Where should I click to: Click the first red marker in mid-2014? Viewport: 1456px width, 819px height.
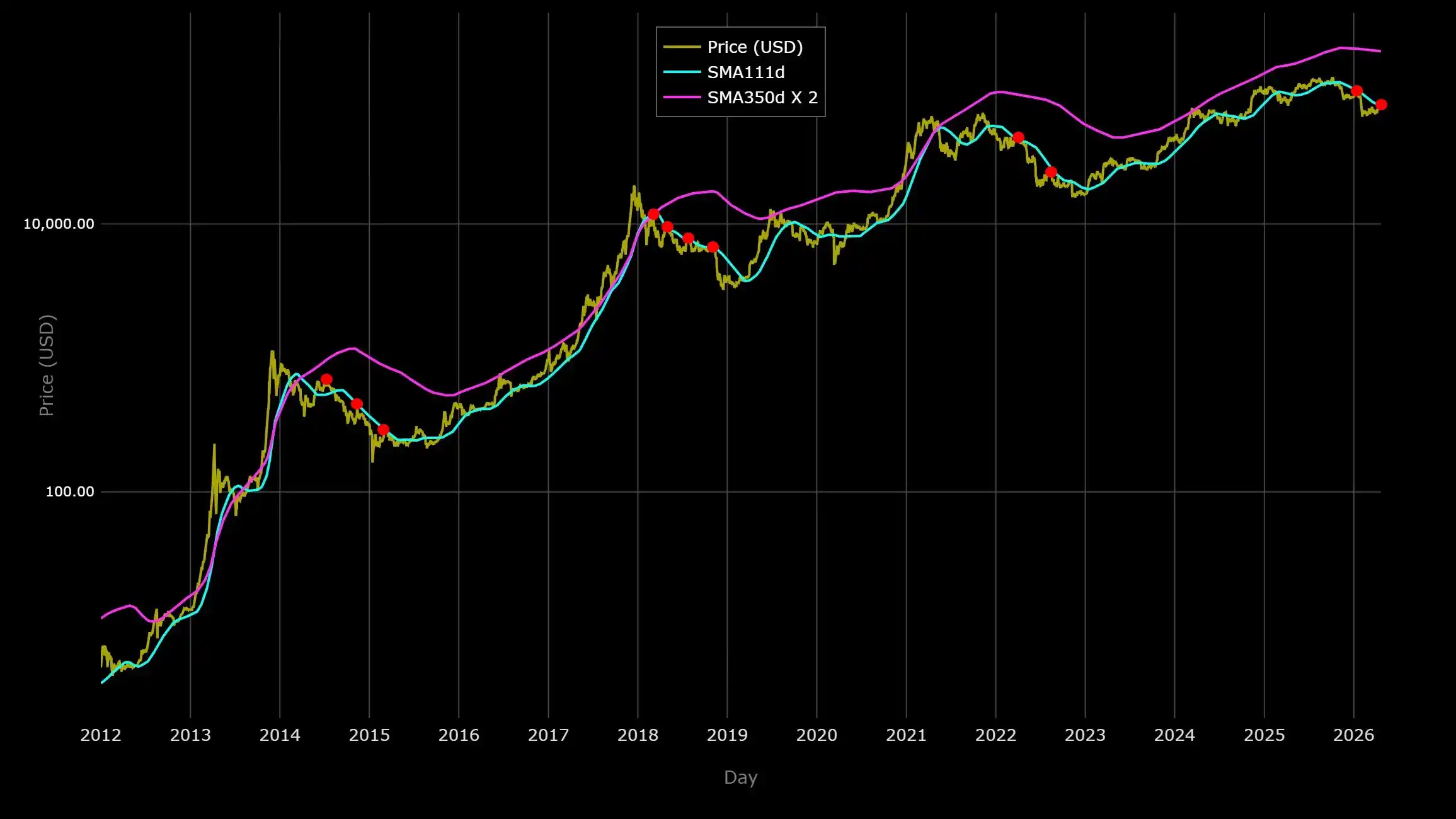[326, 379]
